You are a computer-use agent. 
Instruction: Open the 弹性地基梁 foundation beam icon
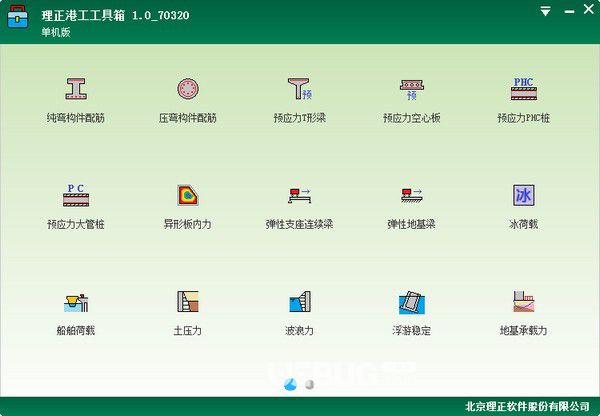(x=412, y=195)
